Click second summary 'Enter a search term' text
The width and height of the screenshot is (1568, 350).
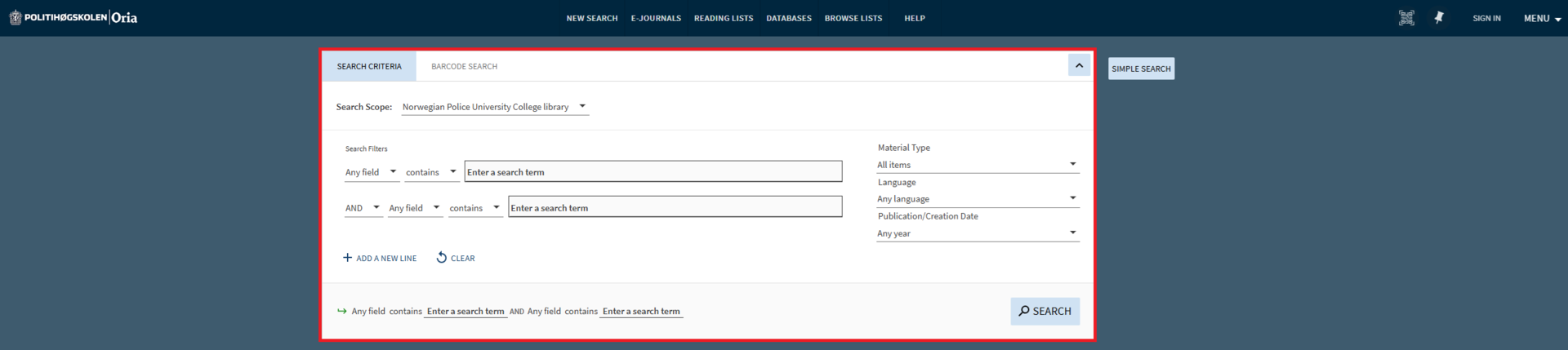(641, 312)
